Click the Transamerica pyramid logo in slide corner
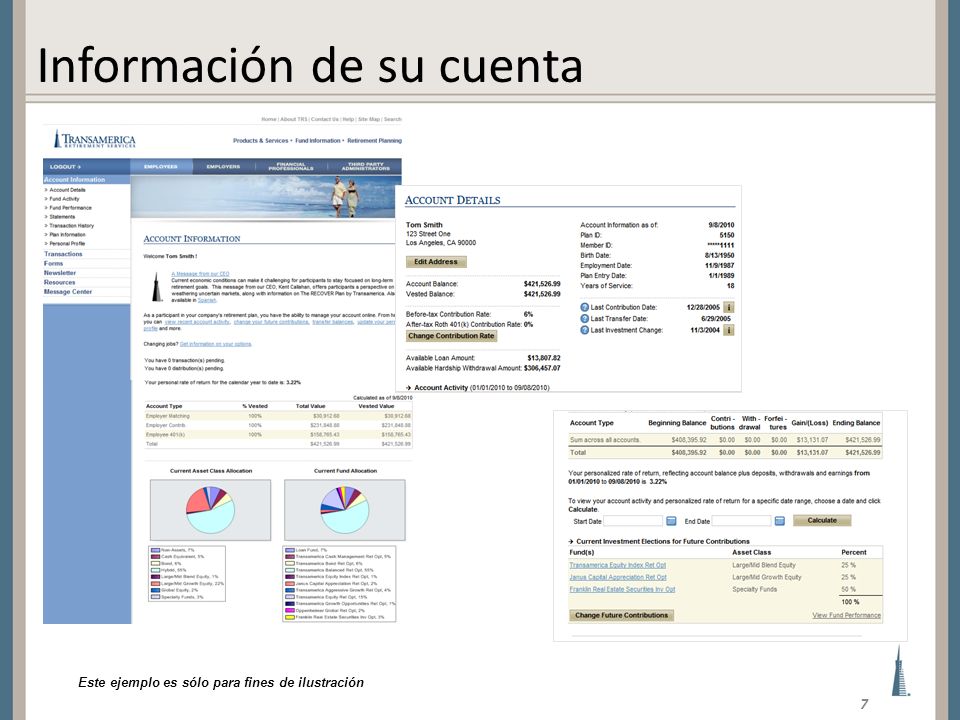960x720 pixels. click(x=900, y=671)
